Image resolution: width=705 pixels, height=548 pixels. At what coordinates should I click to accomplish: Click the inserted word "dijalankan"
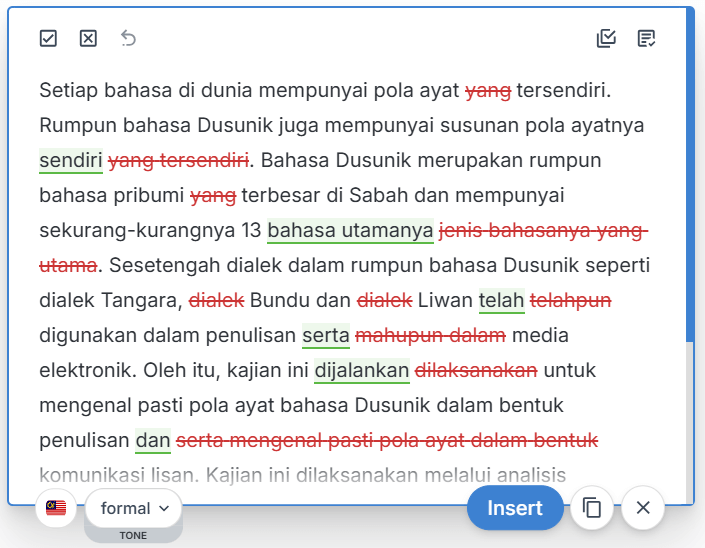tap(362, 371)
